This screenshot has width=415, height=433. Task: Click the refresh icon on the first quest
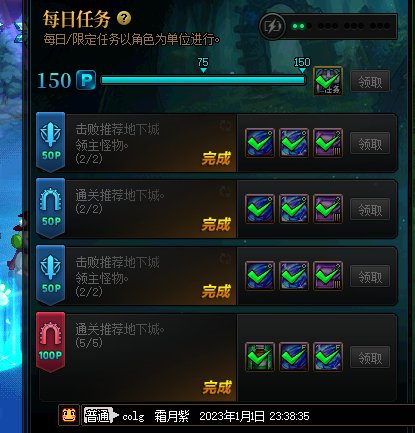pos(225,126)
